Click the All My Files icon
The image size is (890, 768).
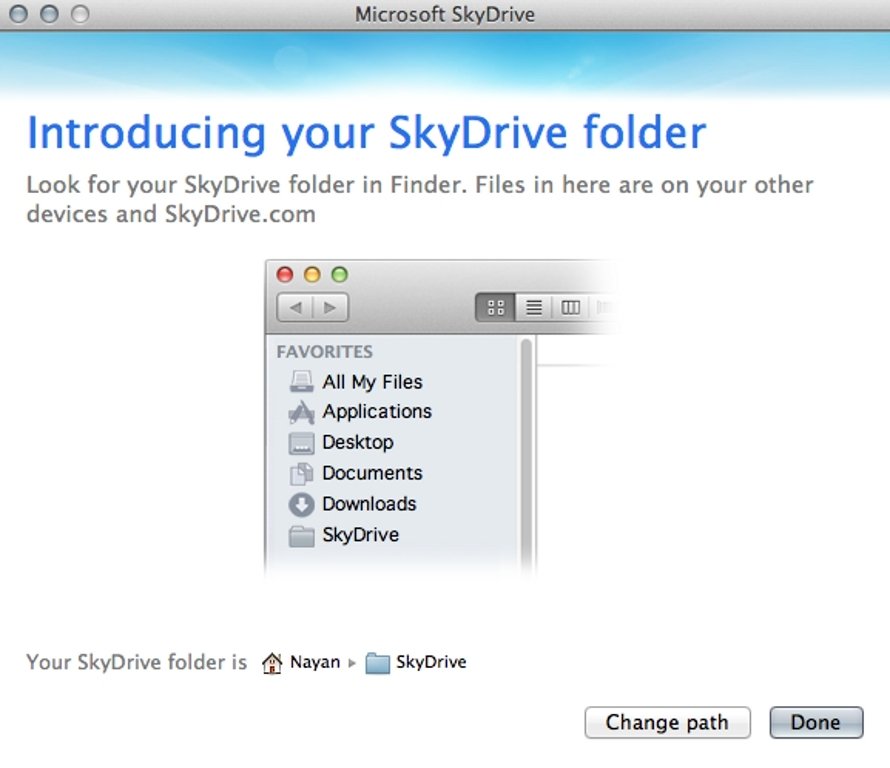[301, 381]
